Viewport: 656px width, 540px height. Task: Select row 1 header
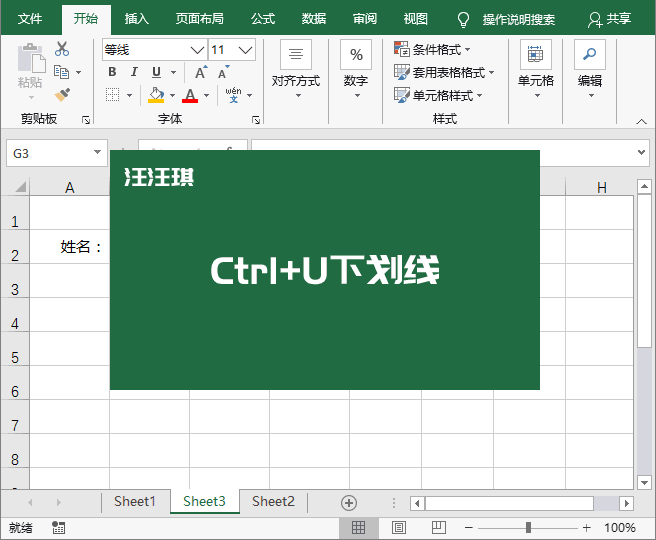click(x=15, y=213)
